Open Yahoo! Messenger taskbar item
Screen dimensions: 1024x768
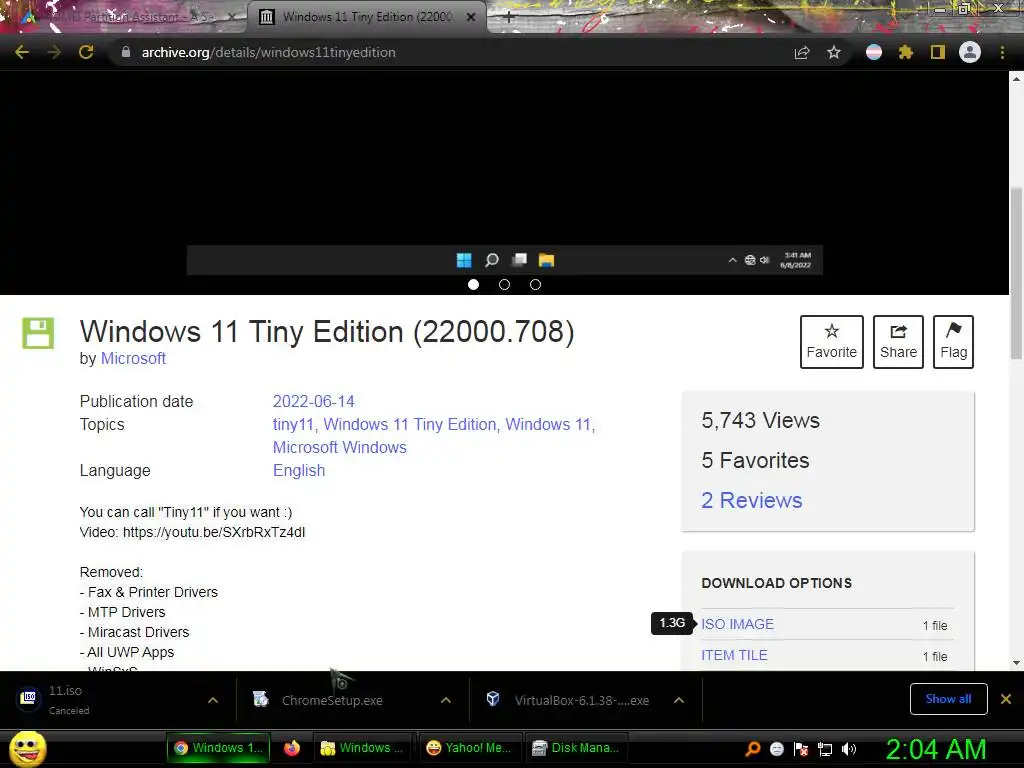(468, 748)
